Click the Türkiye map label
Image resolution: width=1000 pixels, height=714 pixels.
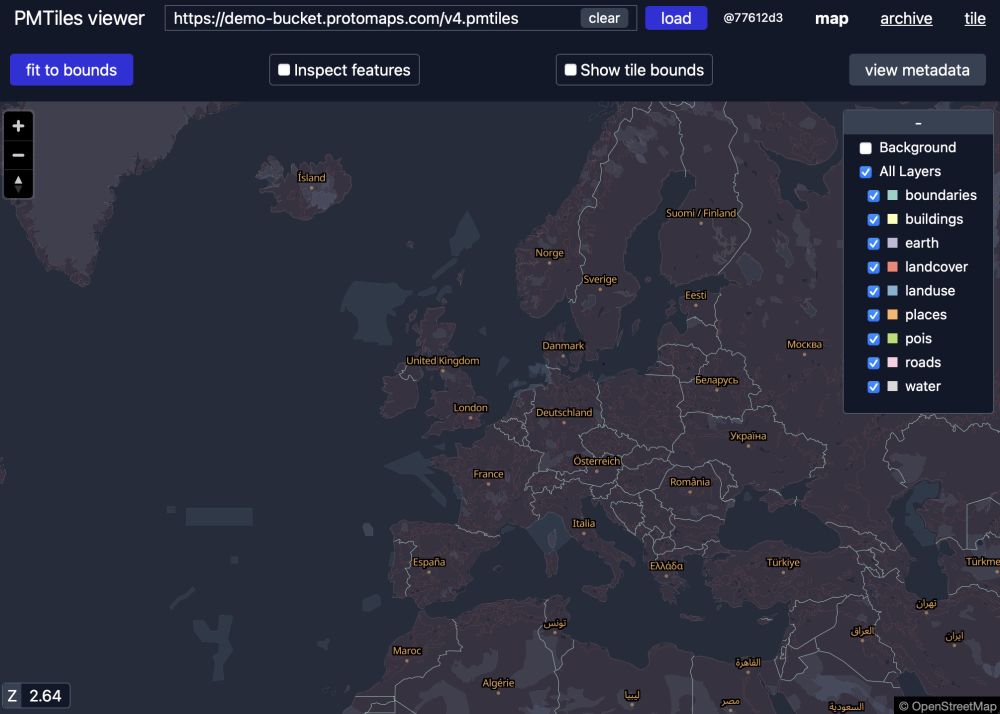coord(783,563)
